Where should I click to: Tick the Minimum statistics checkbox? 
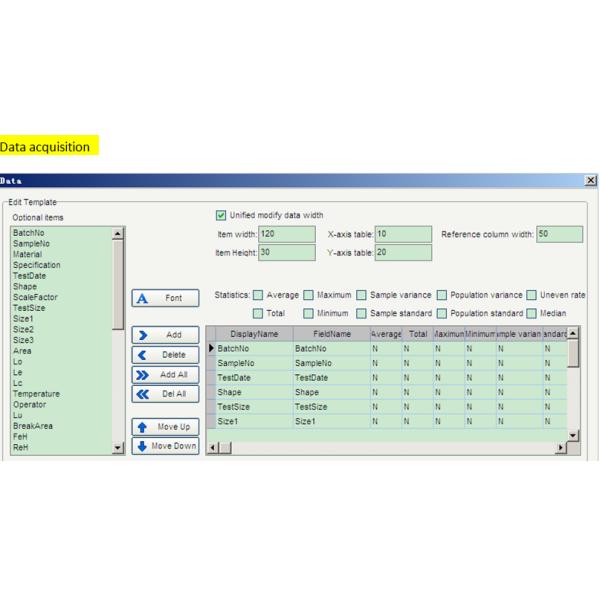click(309, 313)
